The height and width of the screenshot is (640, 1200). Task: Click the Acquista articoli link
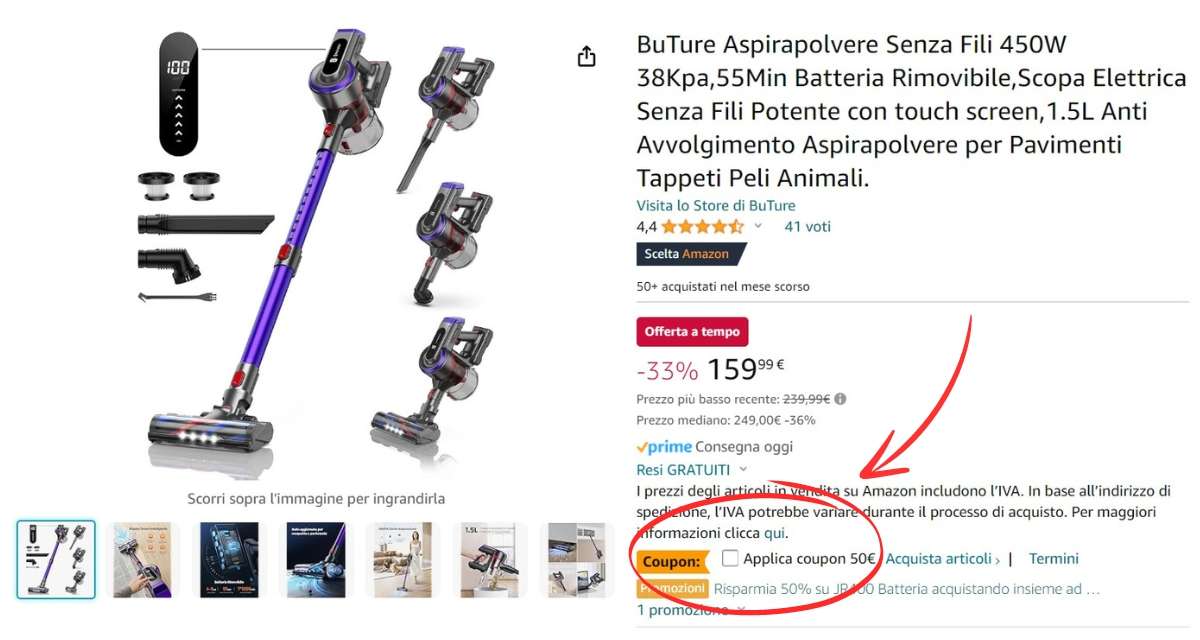point(943,559)
